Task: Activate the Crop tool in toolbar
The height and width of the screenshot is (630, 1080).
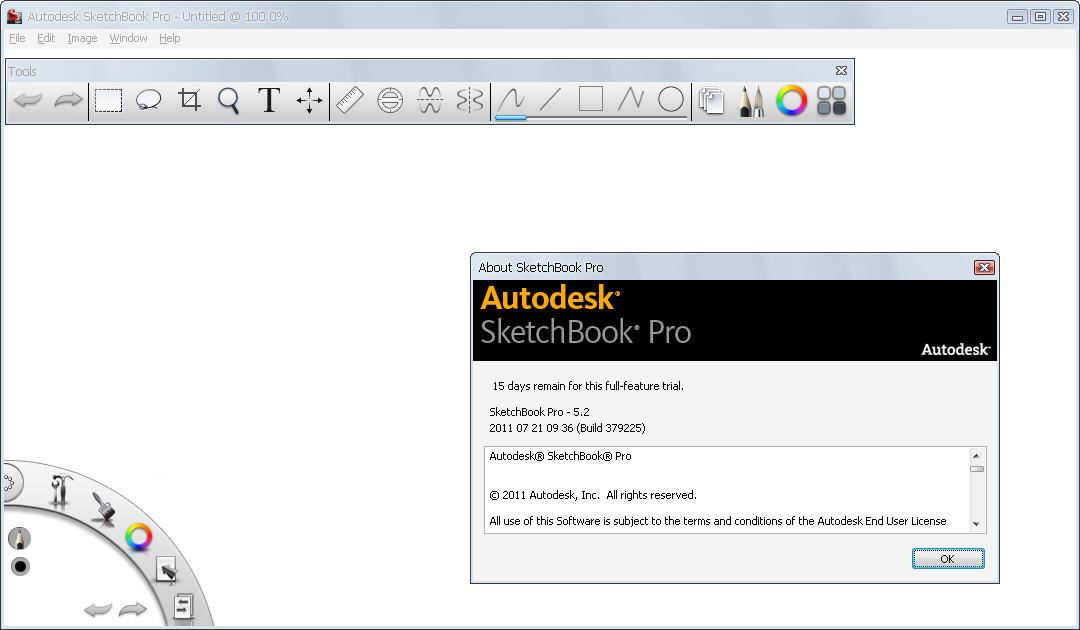Action: point(189,100)
